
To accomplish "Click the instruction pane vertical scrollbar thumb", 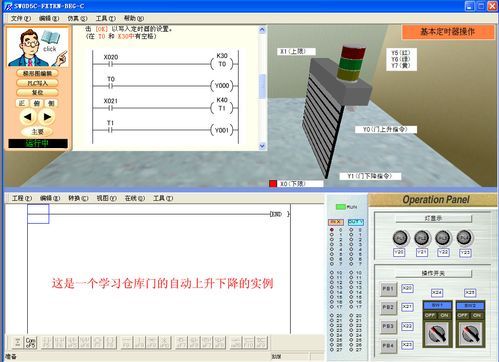I will click(262, 86).
